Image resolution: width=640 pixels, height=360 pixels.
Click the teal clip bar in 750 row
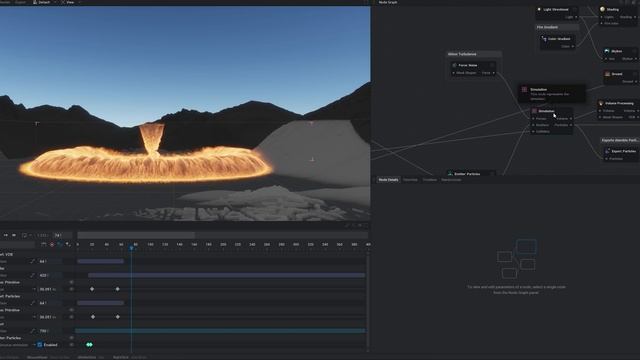[220, 331]
